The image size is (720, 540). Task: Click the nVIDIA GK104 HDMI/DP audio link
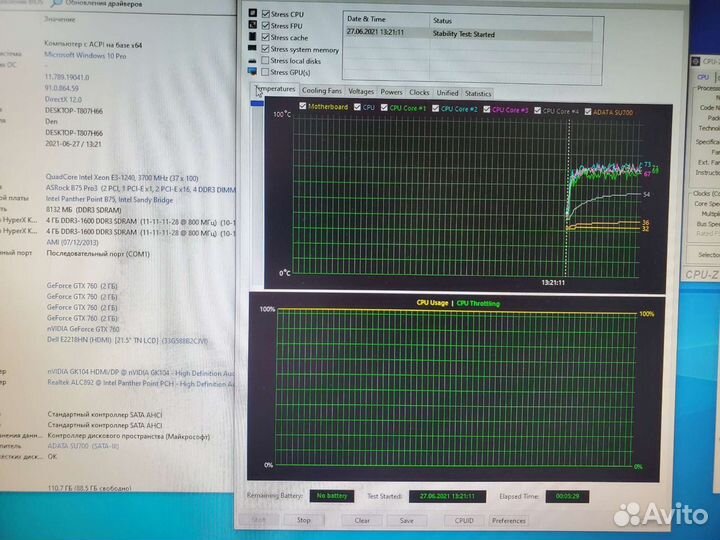(x=141, y=372)
